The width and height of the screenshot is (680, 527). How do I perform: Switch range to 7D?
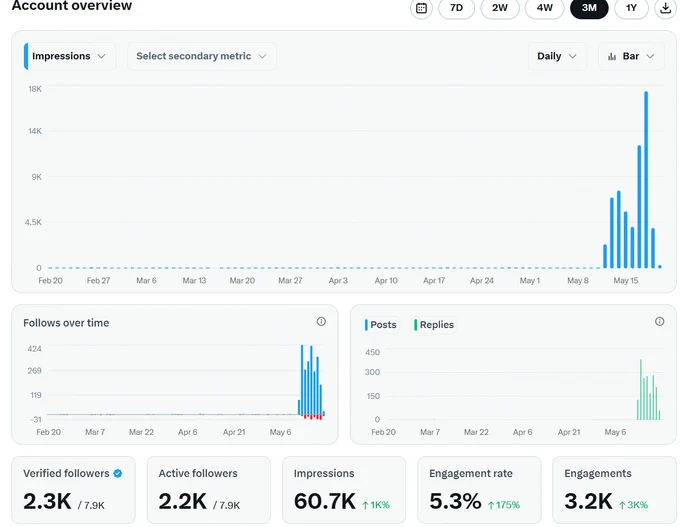pos(456,8)
